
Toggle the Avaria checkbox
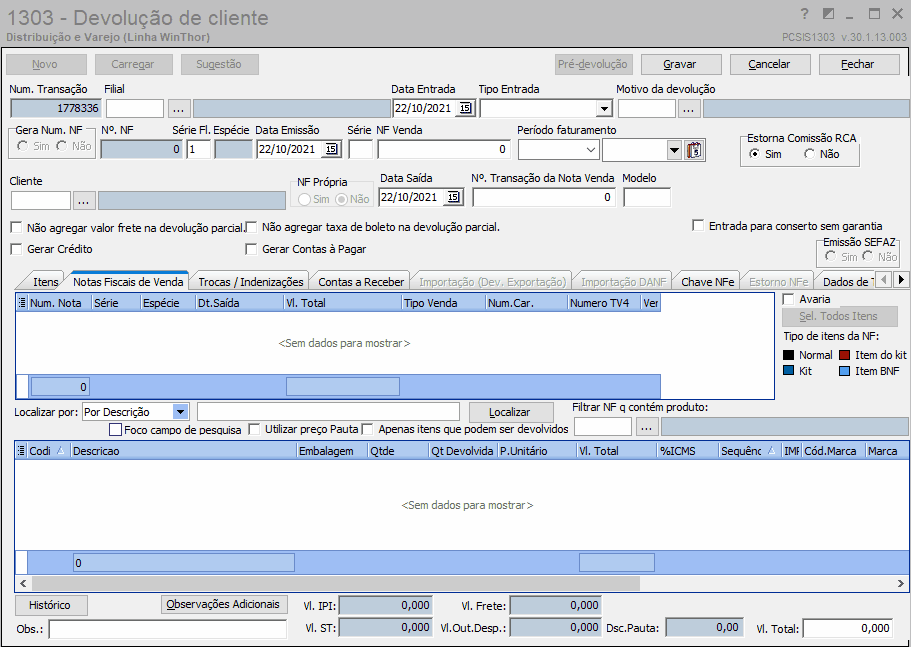(788, 299)
